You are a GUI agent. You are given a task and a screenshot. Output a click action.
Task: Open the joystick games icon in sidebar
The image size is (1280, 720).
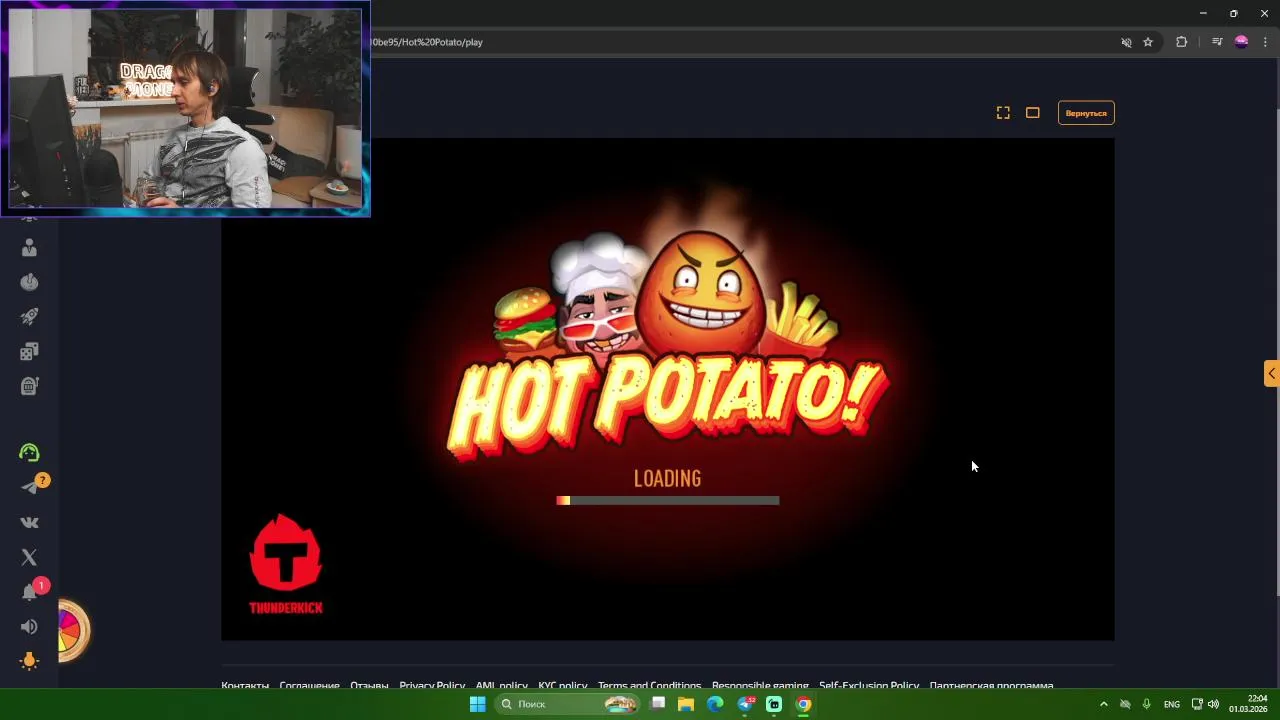[29, 282]
